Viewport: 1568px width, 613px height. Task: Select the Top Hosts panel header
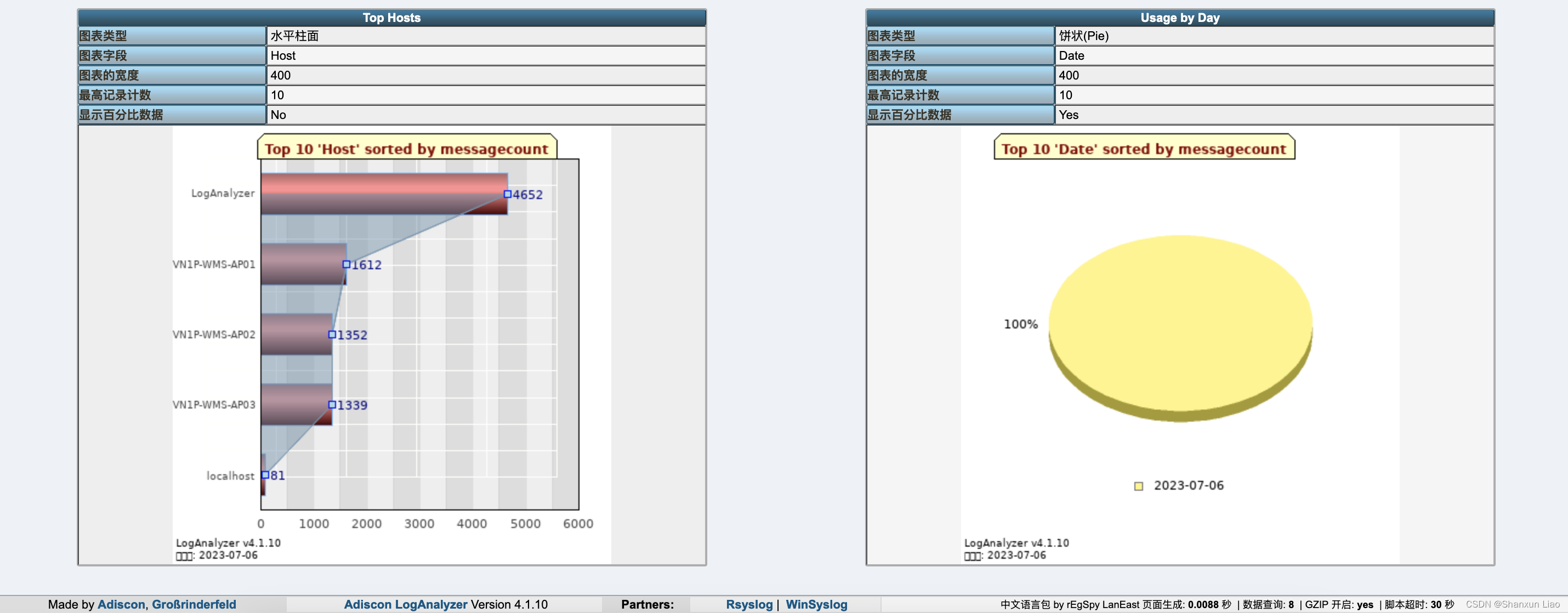[390, 18]
